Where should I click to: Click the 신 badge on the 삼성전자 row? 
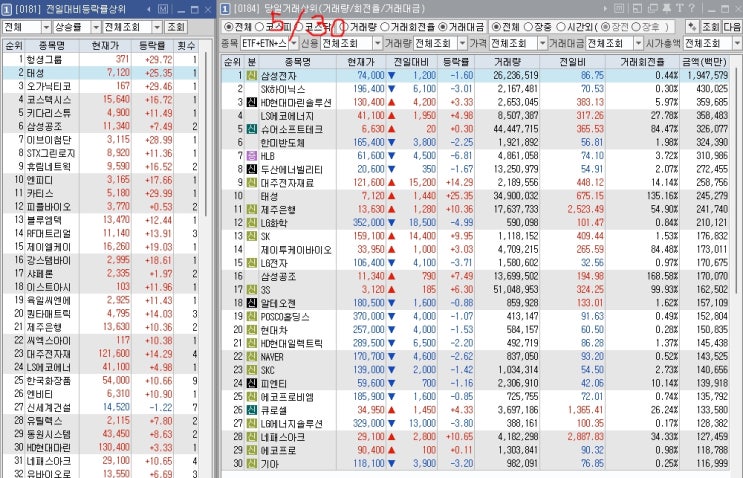coord(252,76)
